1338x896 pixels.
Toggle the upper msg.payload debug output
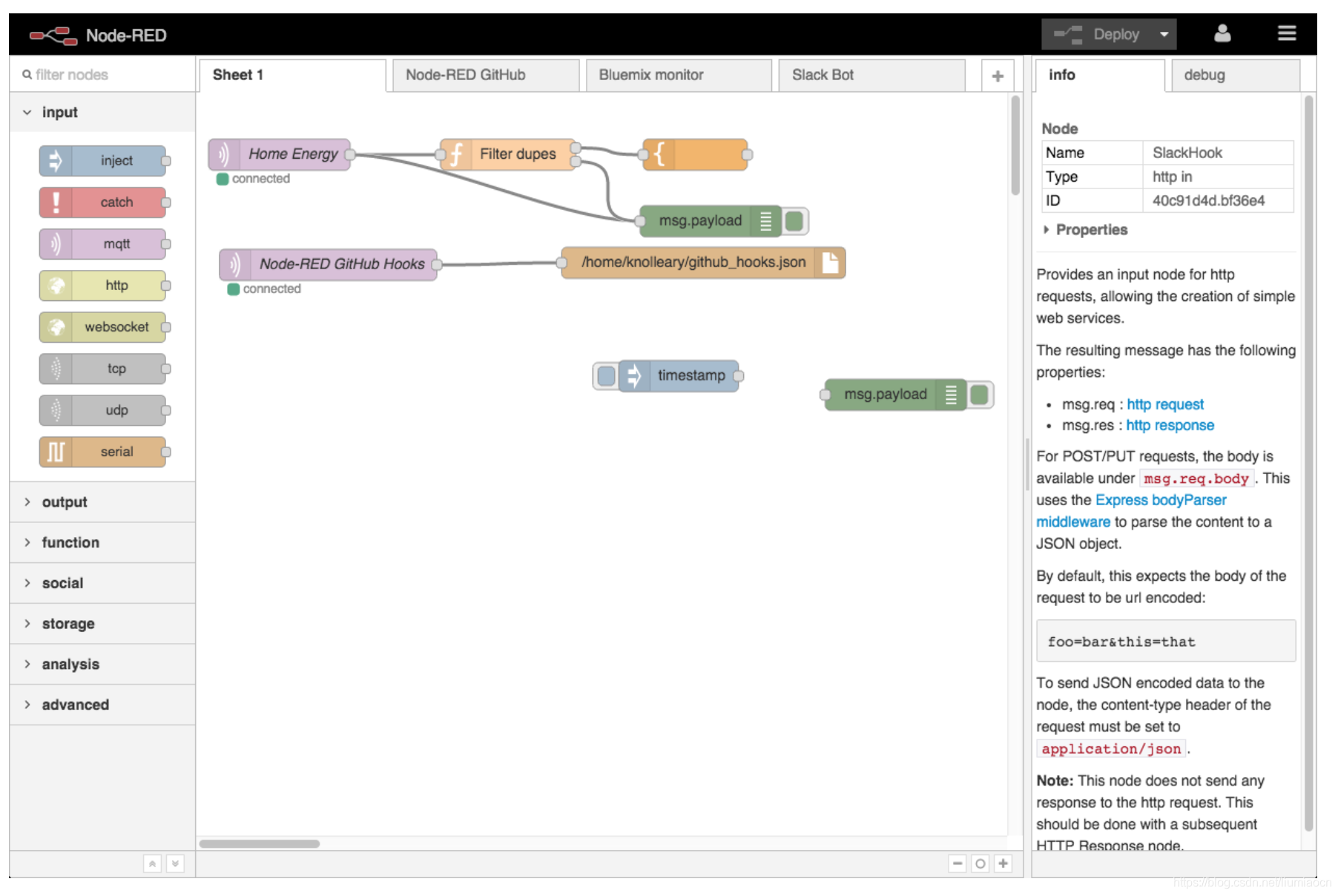tap(794, 221)
